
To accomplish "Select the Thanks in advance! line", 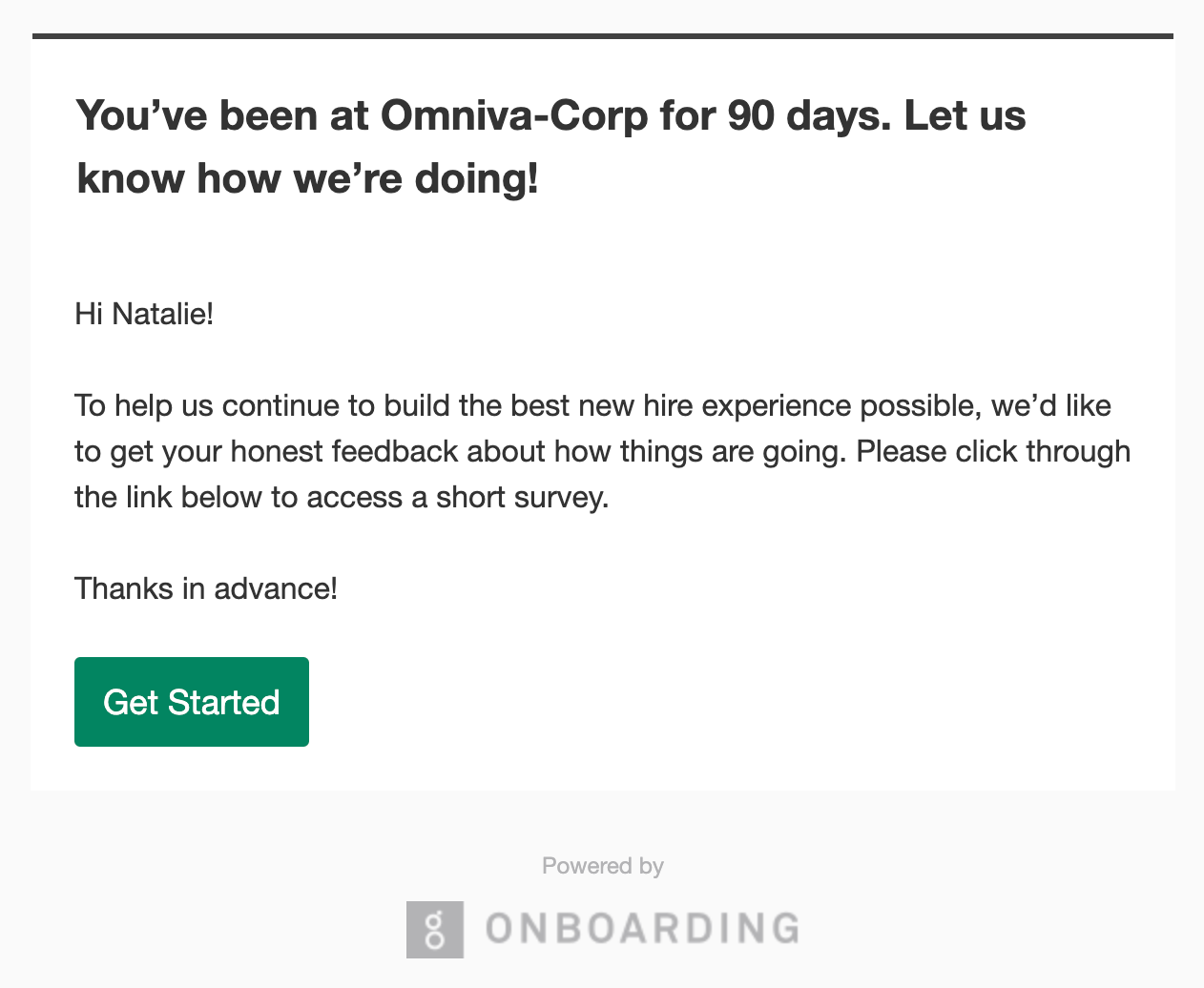I will click(206, 588).
